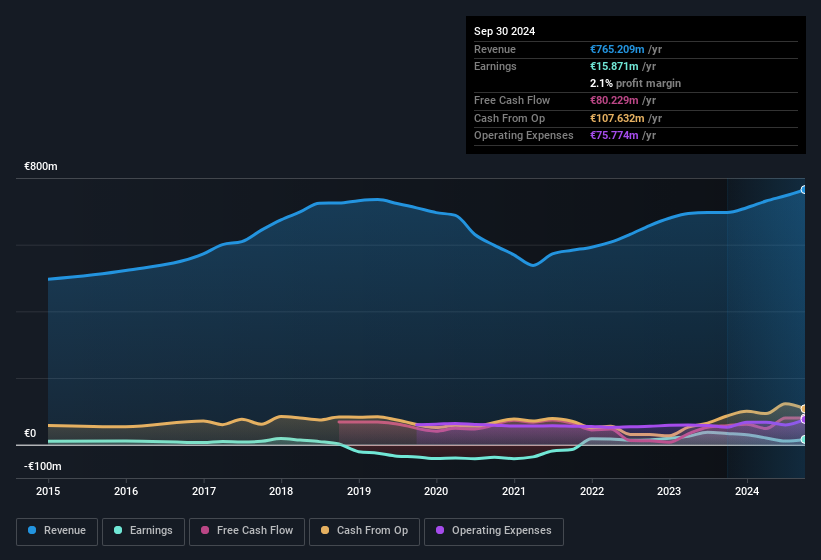Click the Sep 30 2024 tooltip date header

tap(505, 31)
